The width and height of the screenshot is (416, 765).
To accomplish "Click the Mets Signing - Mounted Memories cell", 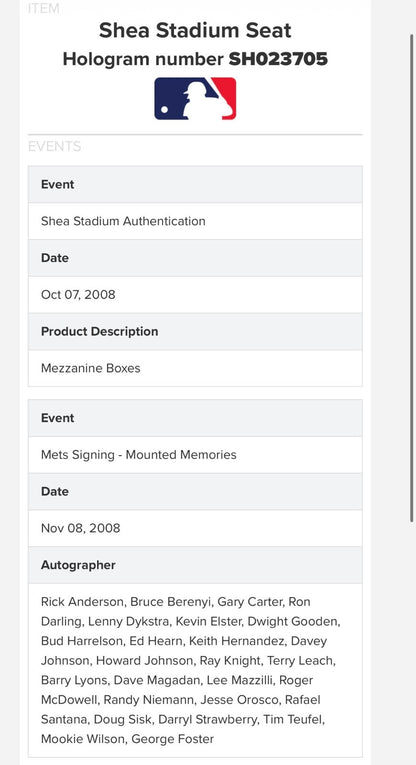I will click(195, 455).
